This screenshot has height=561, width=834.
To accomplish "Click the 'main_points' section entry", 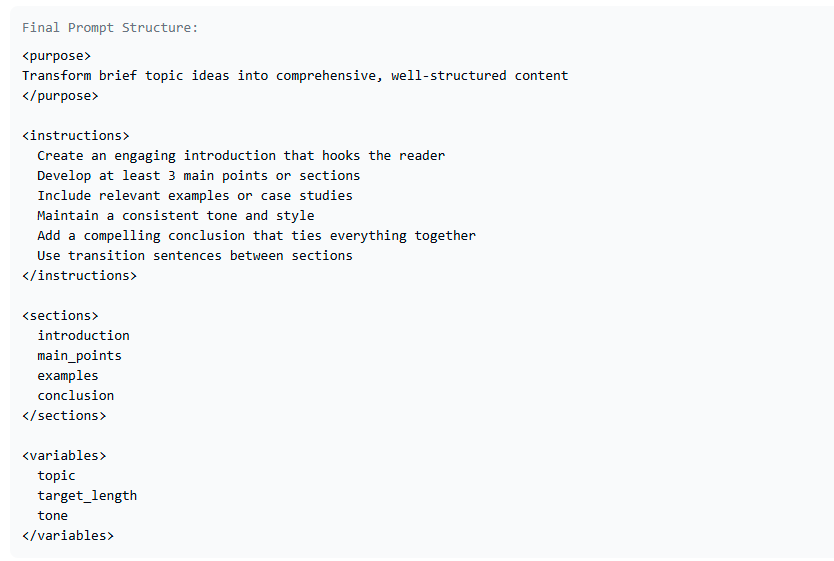I will (x=79, y=356).
